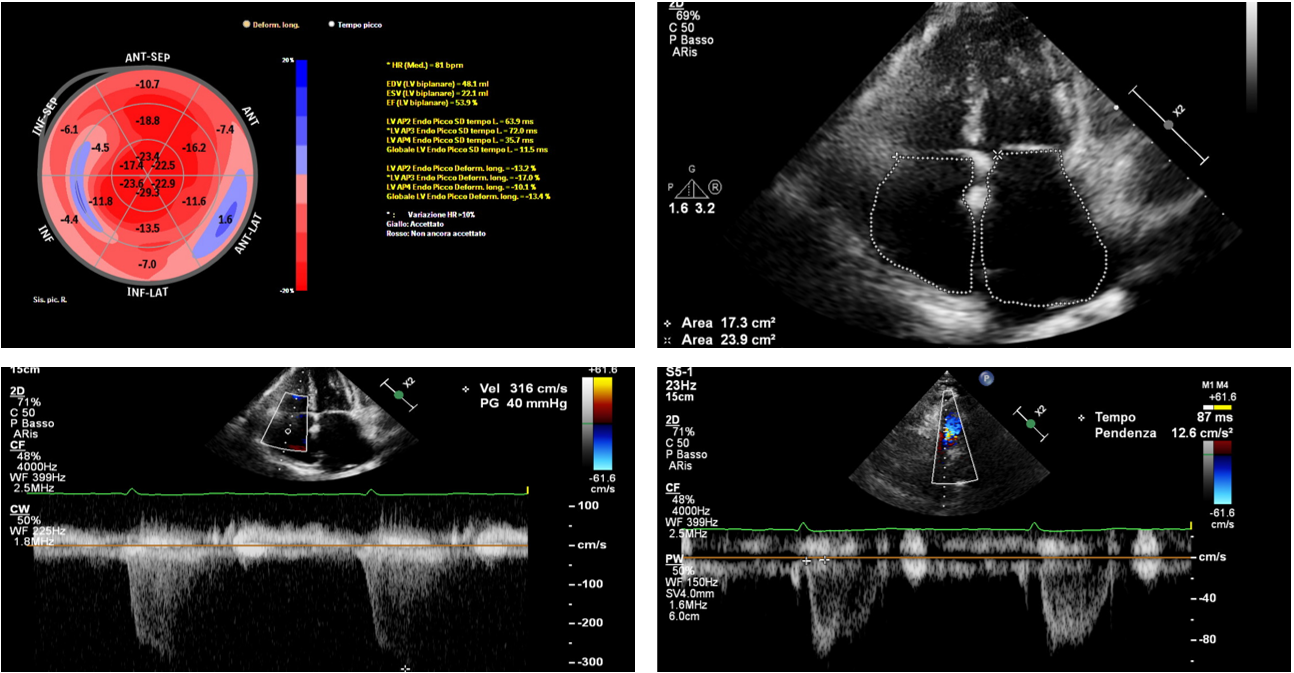This screenshot has width=1294, height=673.
Task: Click the EF (LV biplanare) = 53.9 % line
Action: pos(434,102)
